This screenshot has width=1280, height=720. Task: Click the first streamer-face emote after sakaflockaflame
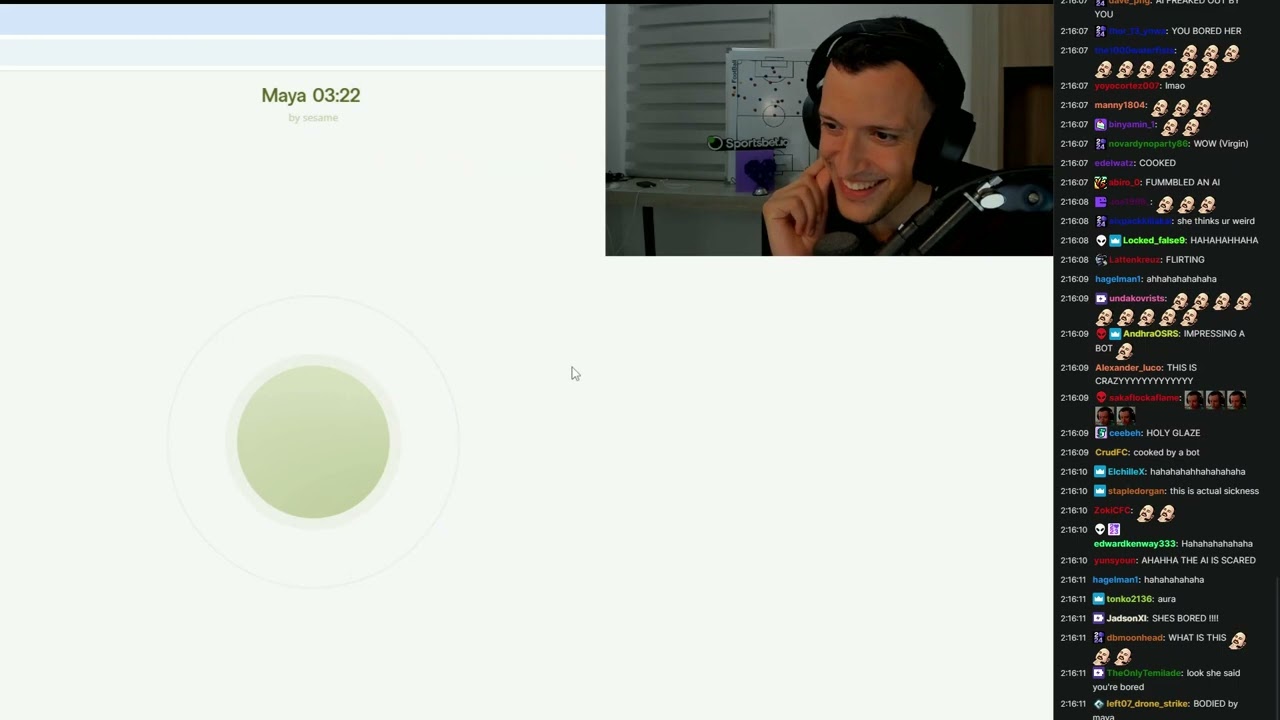point(1194,400)
